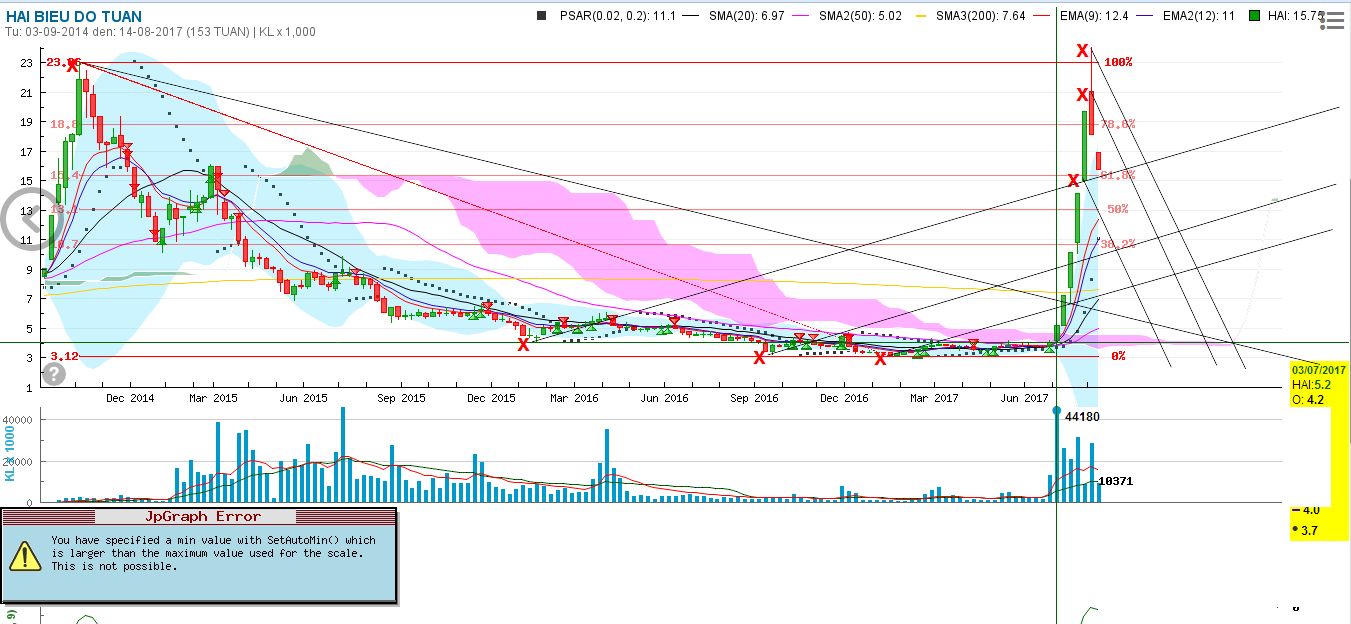Screen dimensions: 1351x624
Task: Click the 78.6% Fibonacci level label
Action: click(x=1117, y=124)
